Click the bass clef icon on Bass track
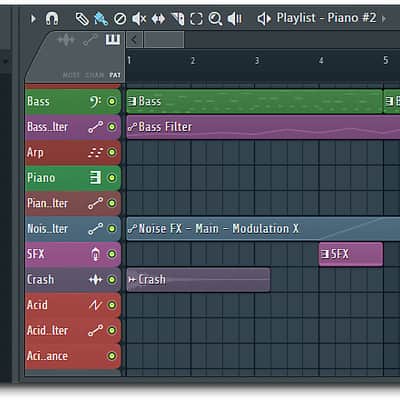Image resolution: width=400 pixels, height=400 pixels. tap(95, 101)
